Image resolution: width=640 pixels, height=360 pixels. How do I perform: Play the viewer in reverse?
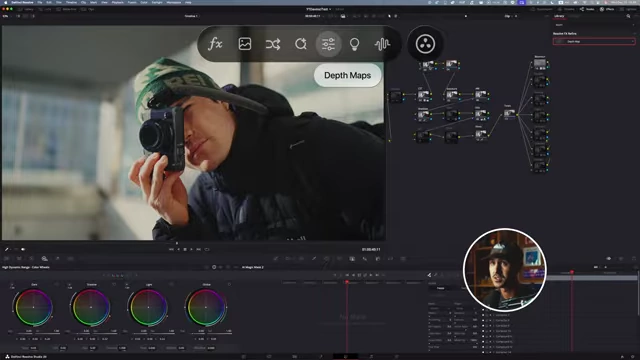[178, 249]
